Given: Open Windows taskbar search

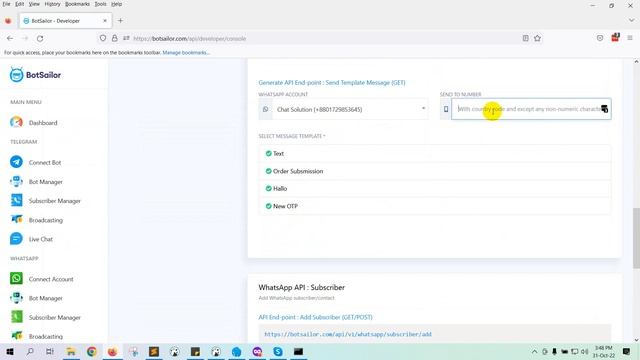Looking at the screenshot, I should [30, 351].
